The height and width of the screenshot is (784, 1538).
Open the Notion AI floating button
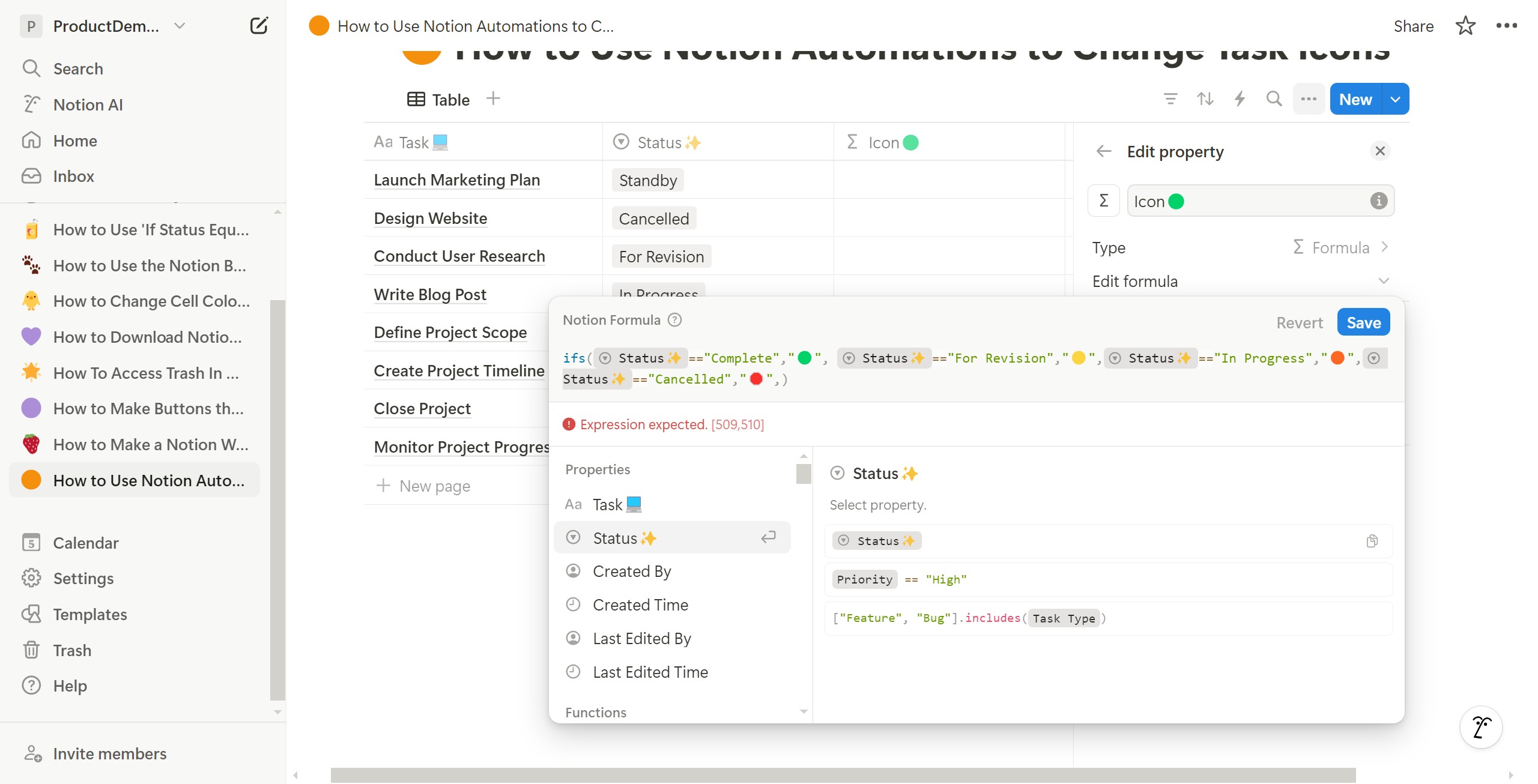click(x=1480, y=727)
